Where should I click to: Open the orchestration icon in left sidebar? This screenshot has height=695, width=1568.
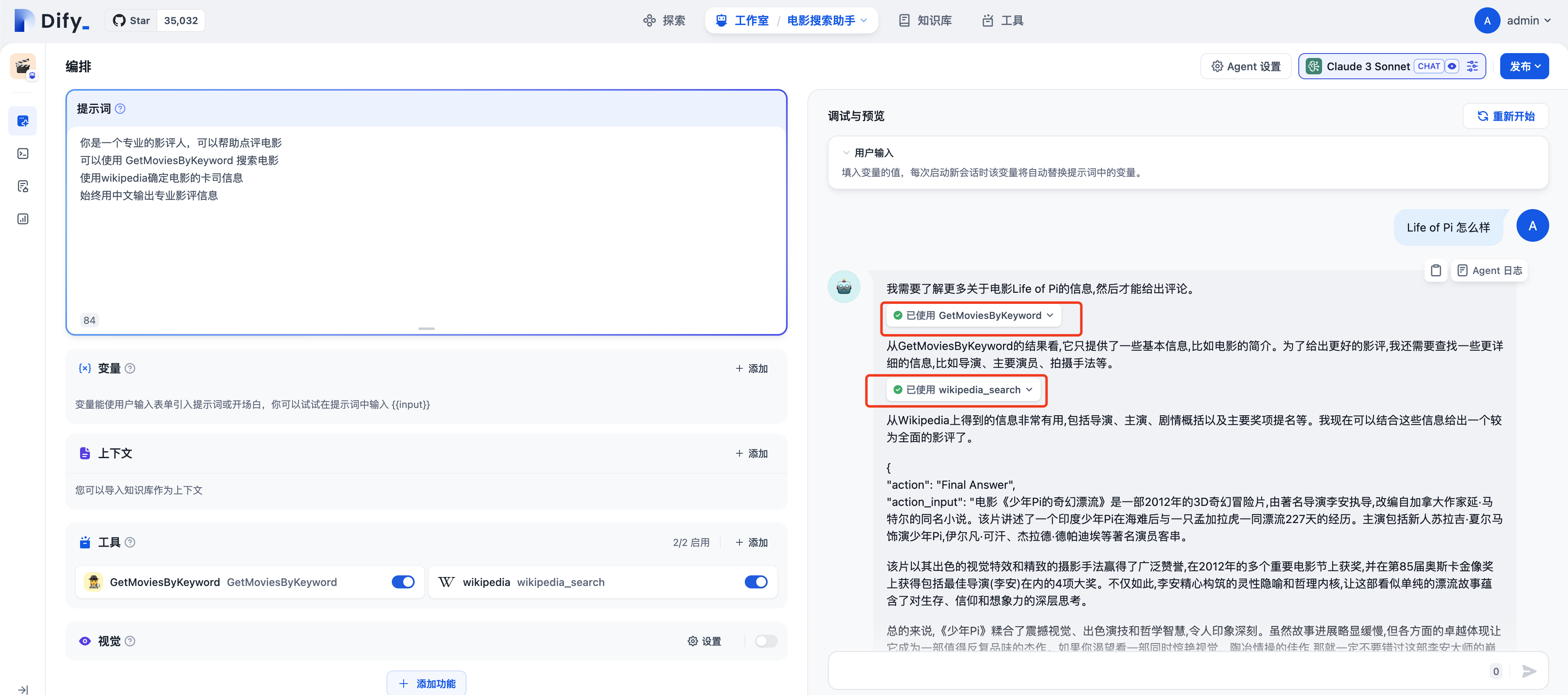click(x=23, y=121)
